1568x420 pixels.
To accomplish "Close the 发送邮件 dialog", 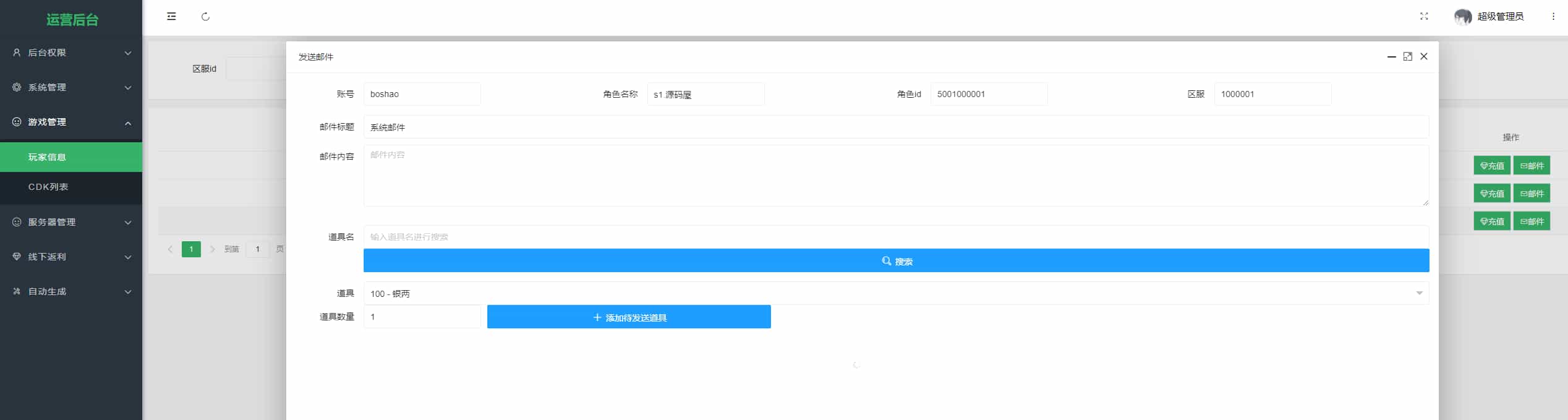I will [x=1423, y=56].
